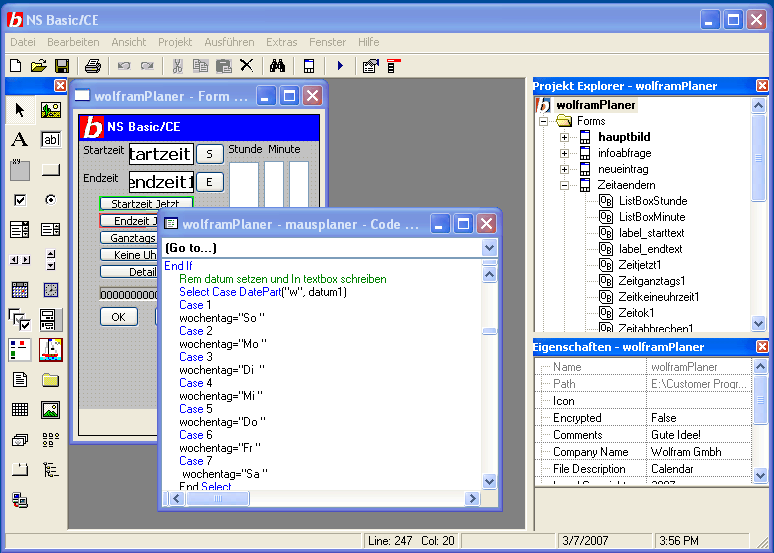The width and height of the screenshot is (774, 553).
Task: Open the Projekt menu
Action: [175, 42]
